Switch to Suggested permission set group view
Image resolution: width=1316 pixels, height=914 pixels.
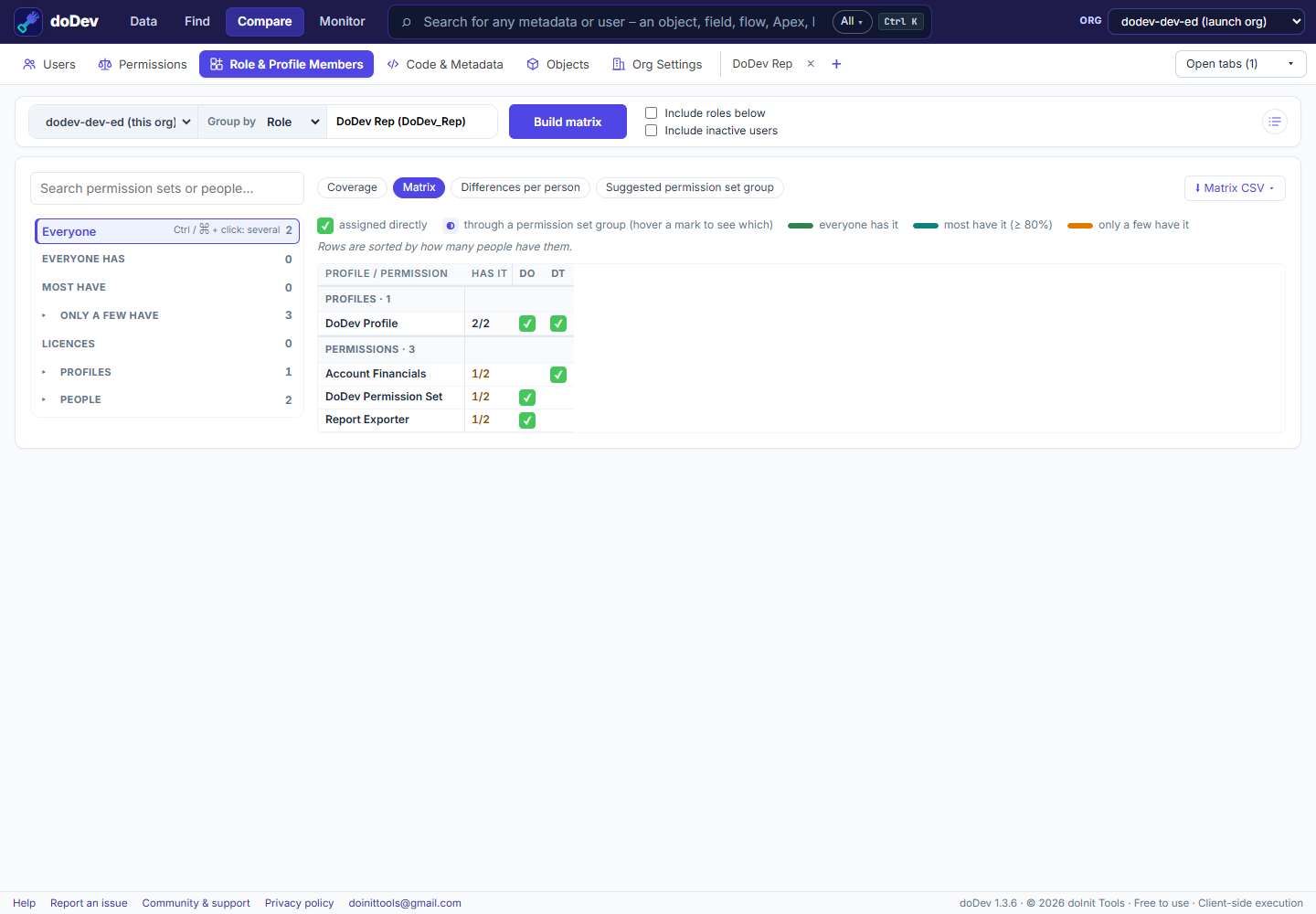tap(690, 187)
